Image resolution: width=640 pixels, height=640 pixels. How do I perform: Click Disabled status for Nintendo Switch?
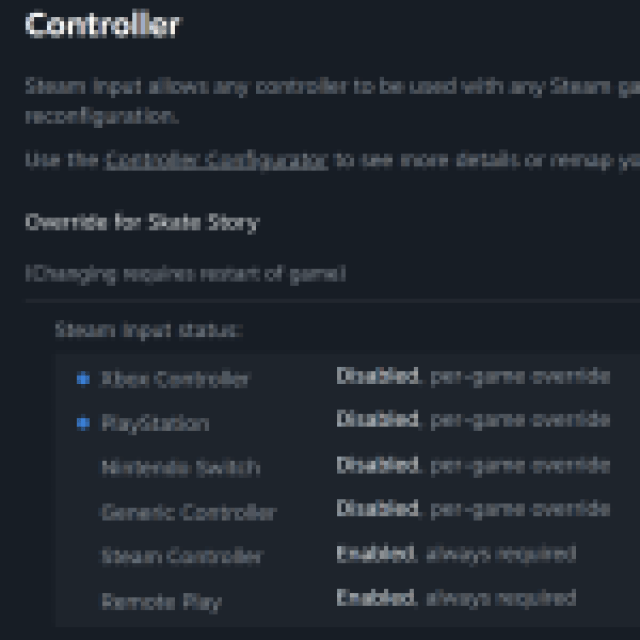tap(377, 465)
